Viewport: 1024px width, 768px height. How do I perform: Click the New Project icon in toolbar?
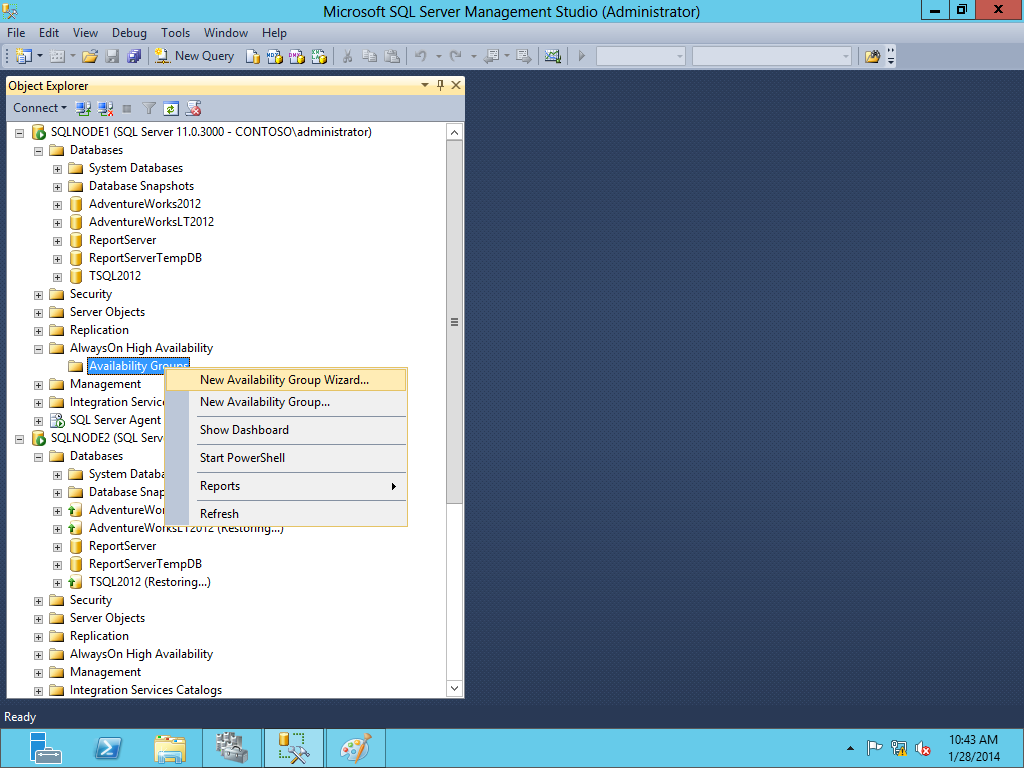(x=24, y=56)
